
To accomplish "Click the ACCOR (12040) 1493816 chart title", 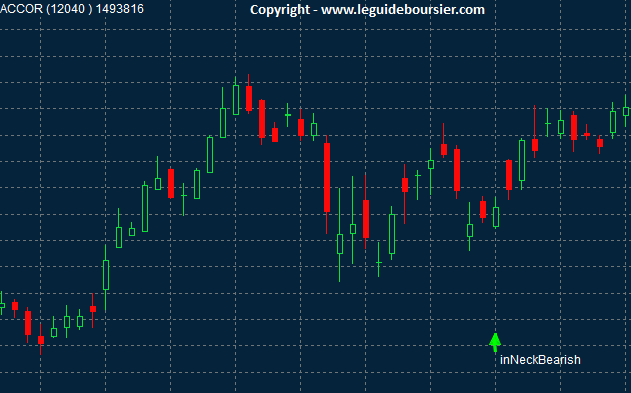I will [72, 9].
